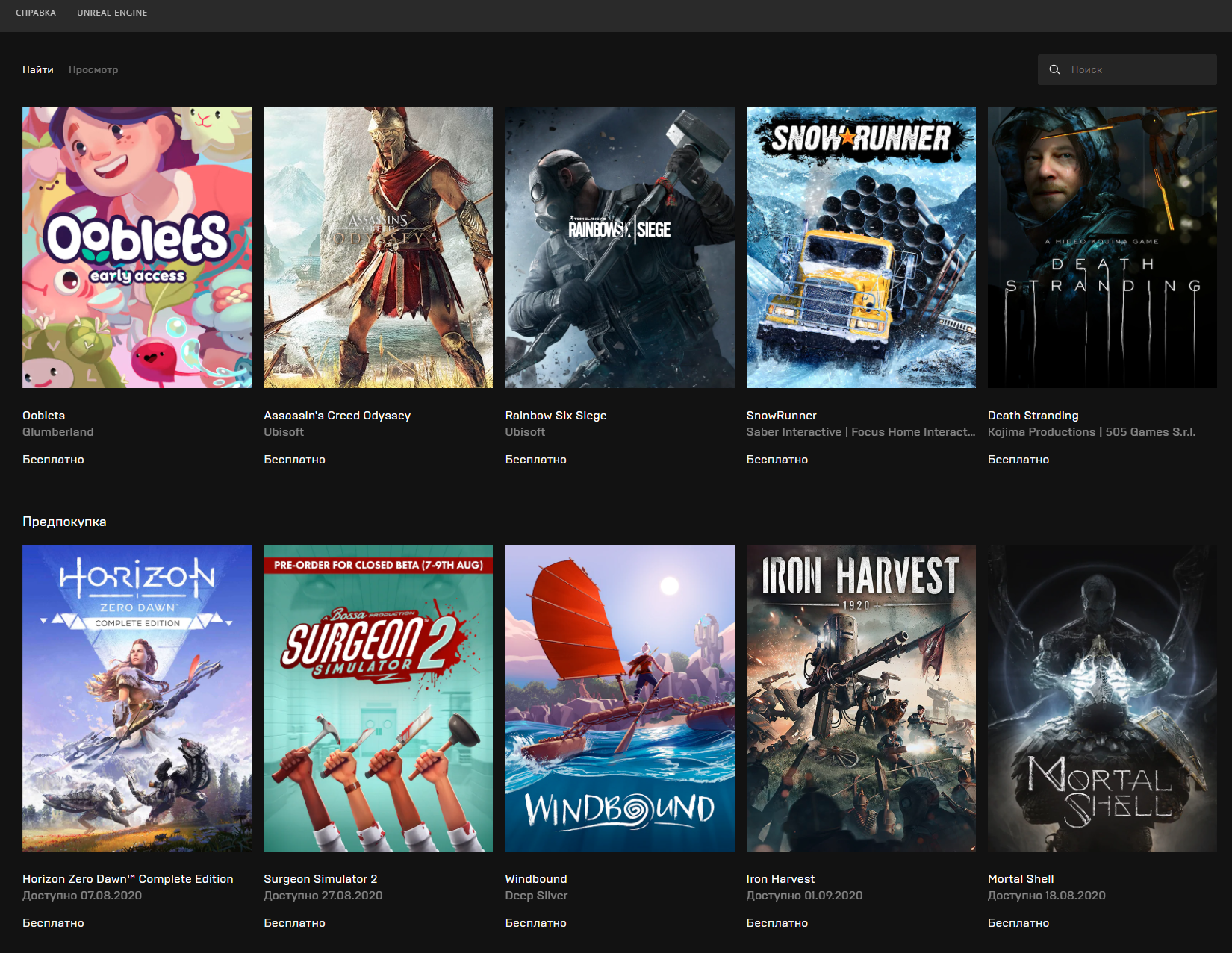
Task: Click Бесплатно under Assassin's Creed Odyssey
Action: point(294,460)
